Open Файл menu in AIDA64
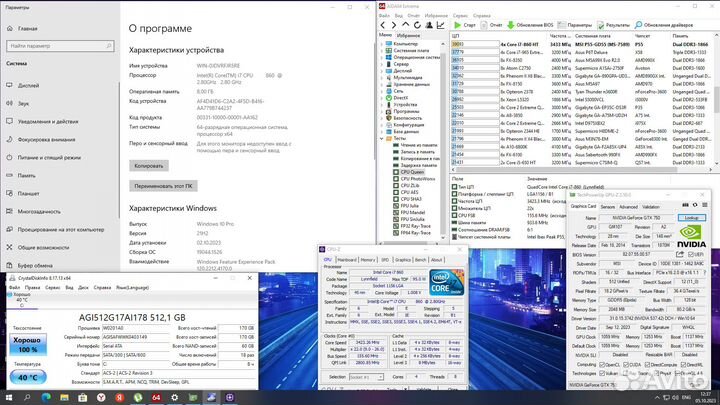Screen dimensions: 720x405 [x=384, y=16]
